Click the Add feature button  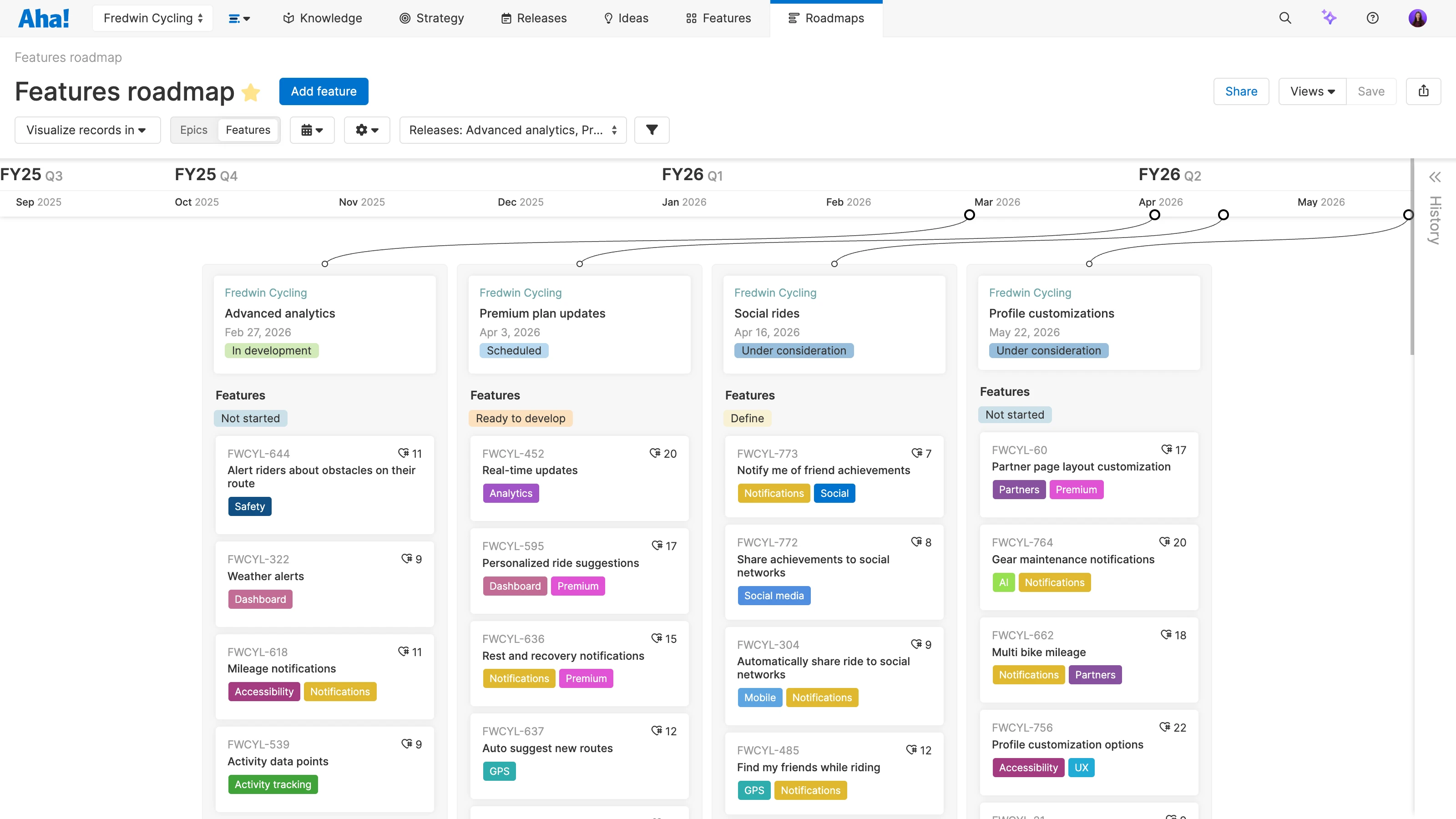[x=324, y=91]
